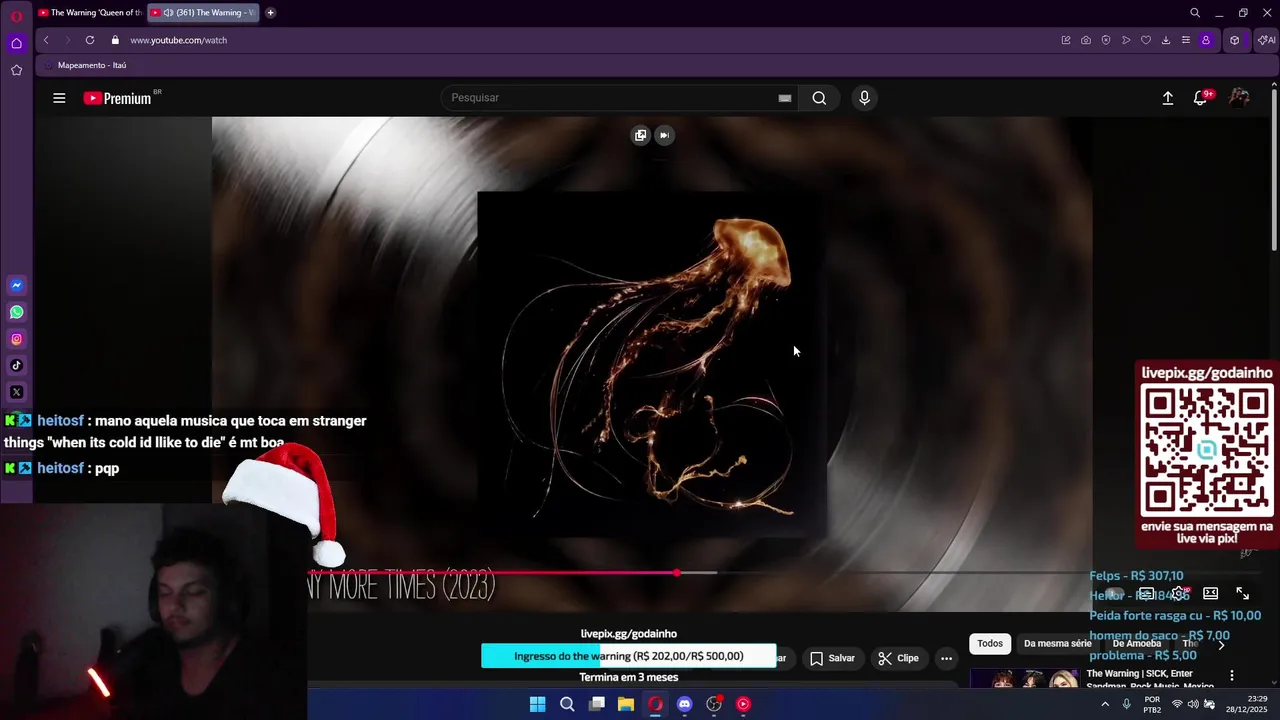1280x720 pixels.
Task: Open the edit-page note icon in address bar
Action: coord(1066,40)
